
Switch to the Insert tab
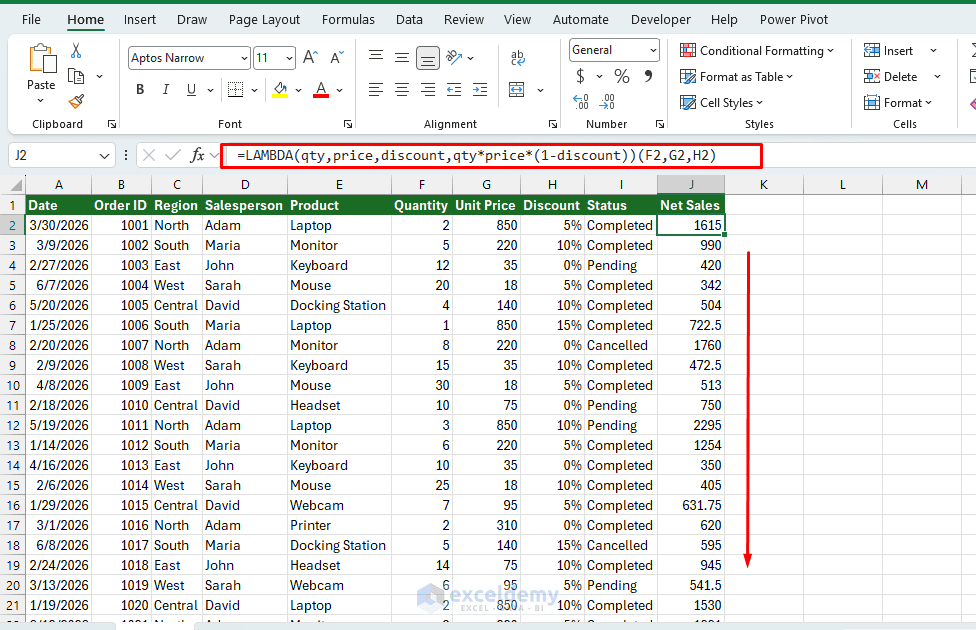coord(139,19)
